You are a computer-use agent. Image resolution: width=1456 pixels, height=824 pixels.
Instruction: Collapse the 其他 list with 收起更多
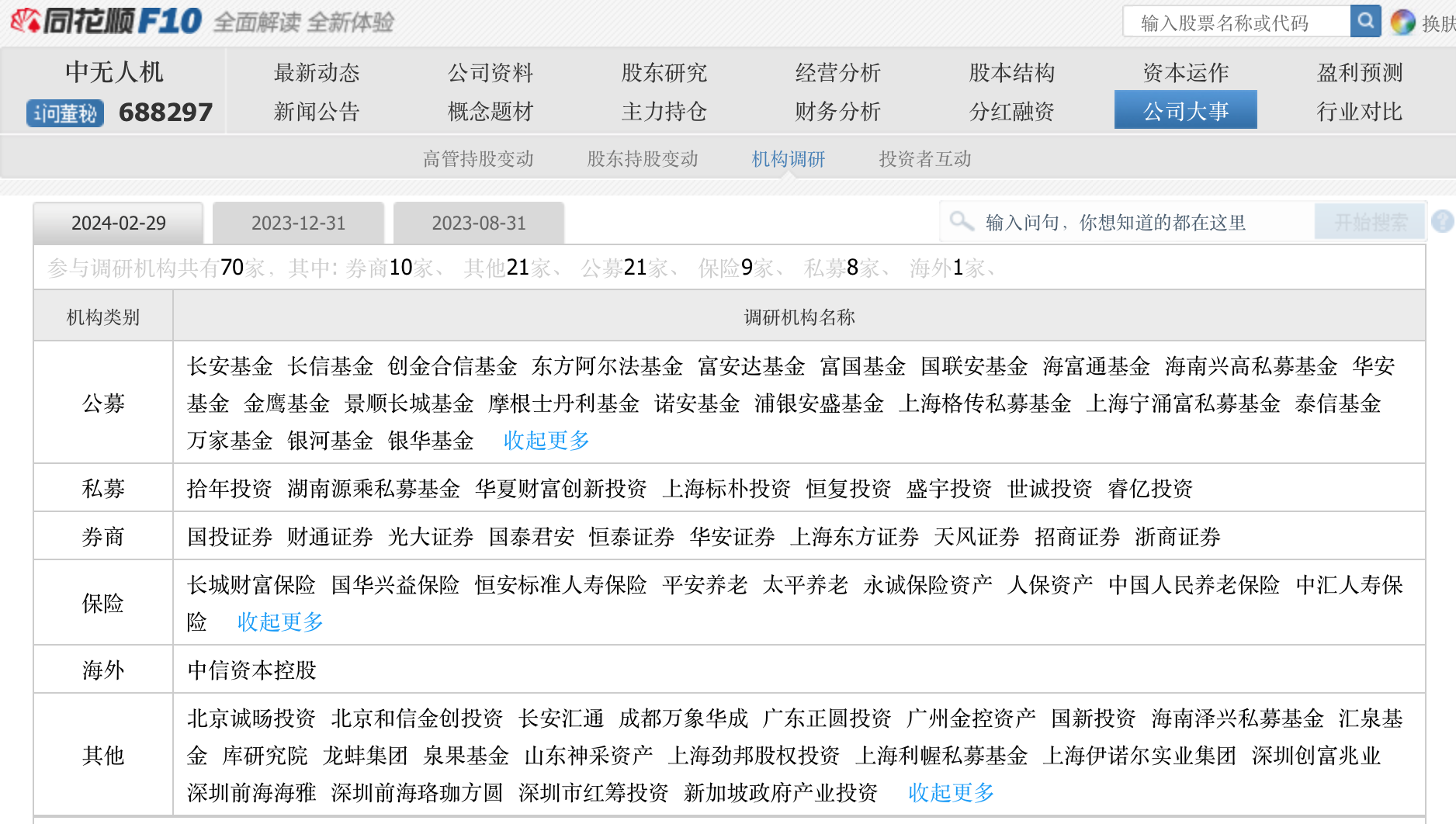tap(952, 793)
